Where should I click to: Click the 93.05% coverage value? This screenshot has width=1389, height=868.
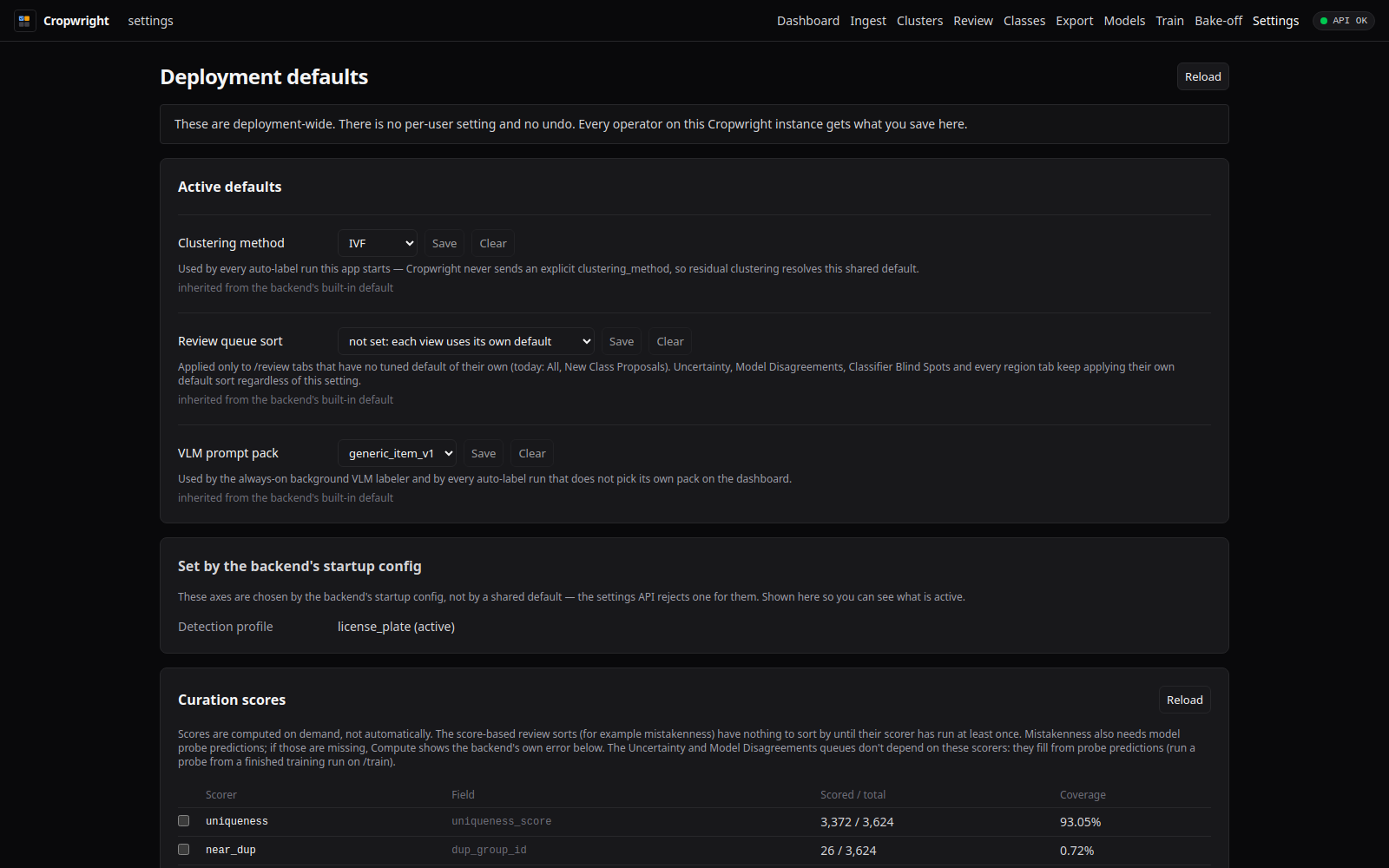(x=1080, y=822)
